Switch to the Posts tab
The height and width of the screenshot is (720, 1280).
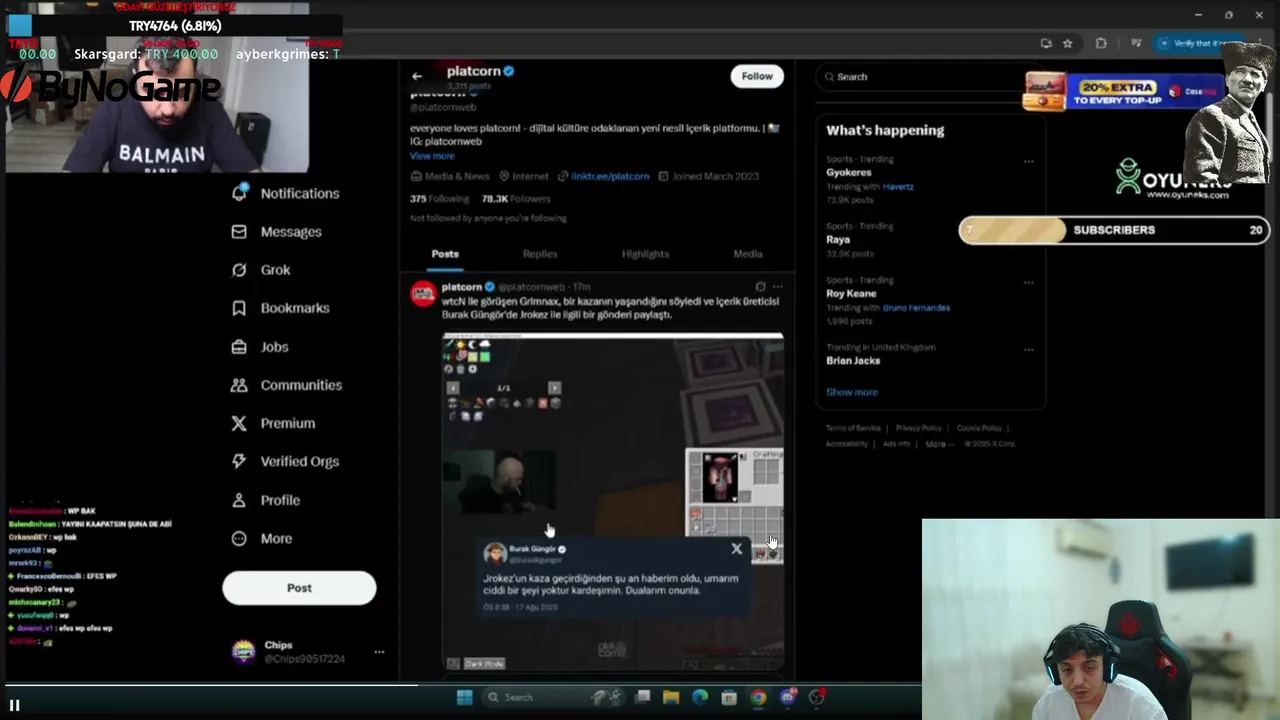[x=445, y=254]
